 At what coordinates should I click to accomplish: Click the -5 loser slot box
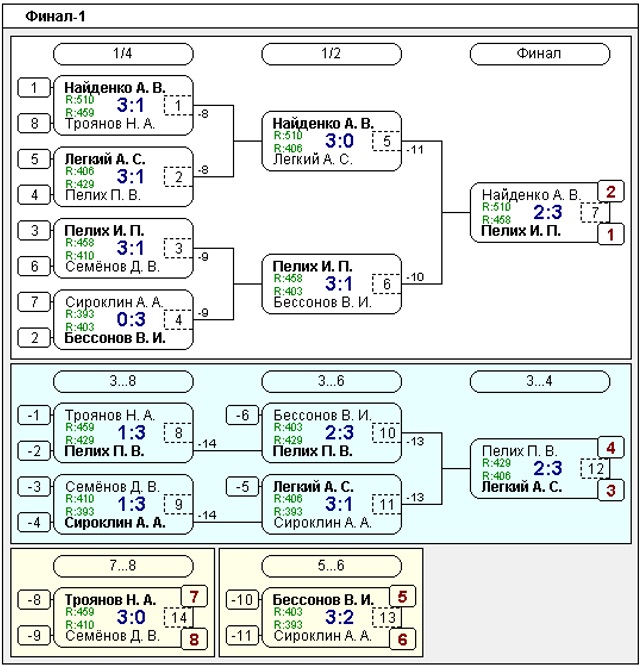pos(242,486)
